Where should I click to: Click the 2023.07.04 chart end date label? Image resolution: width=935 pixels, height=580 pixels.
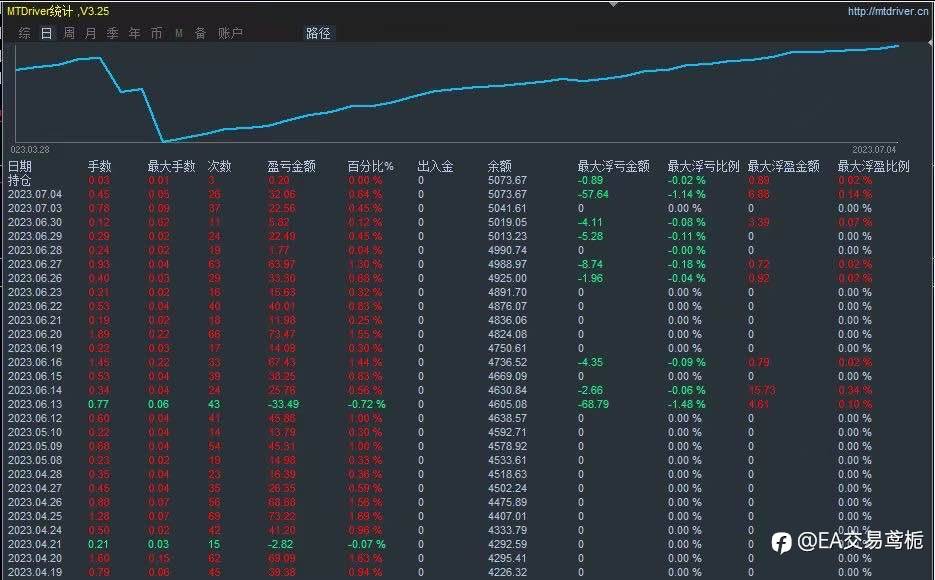pos(874,150)
